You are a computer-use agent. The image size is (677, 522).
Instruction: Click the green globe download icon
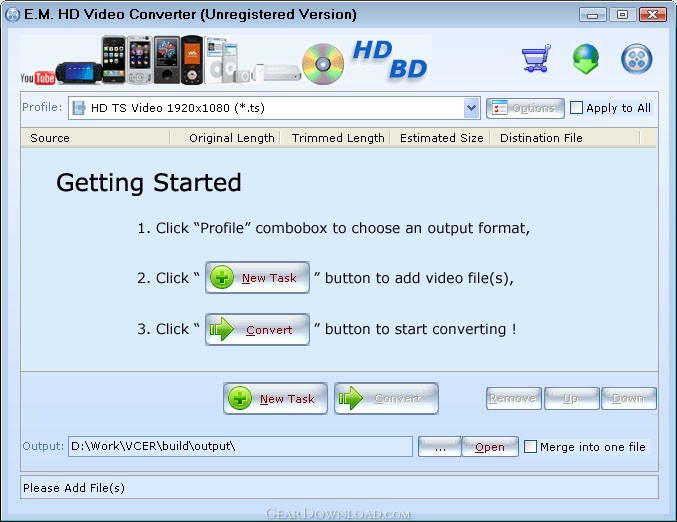(586, 59)
